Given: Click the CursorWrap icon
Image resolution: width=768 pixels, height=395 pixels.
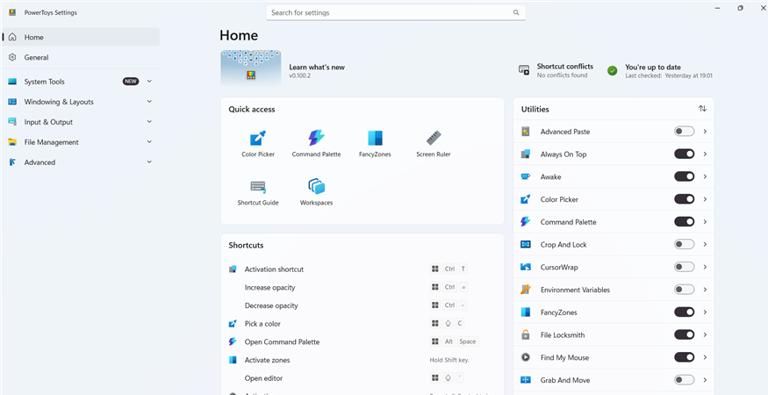Looking at the screenshot, I should point(526,267).
